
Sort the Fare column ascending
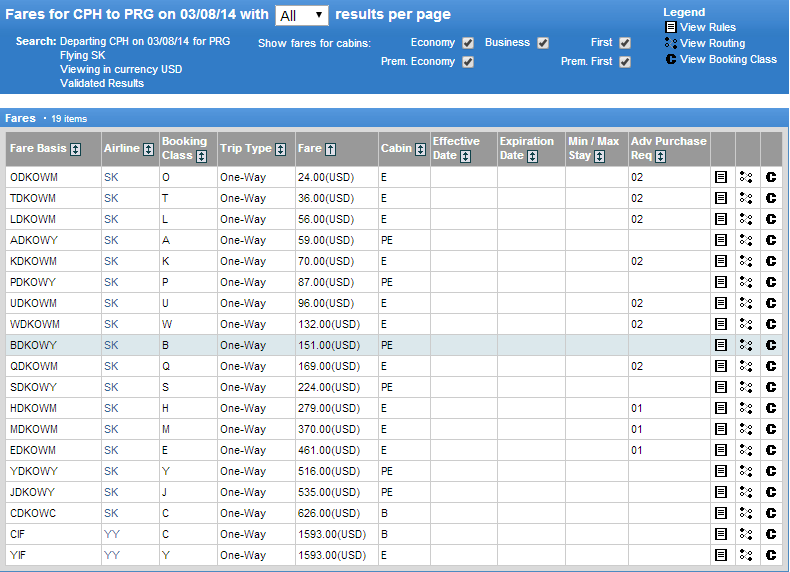[x=331, y=149]
